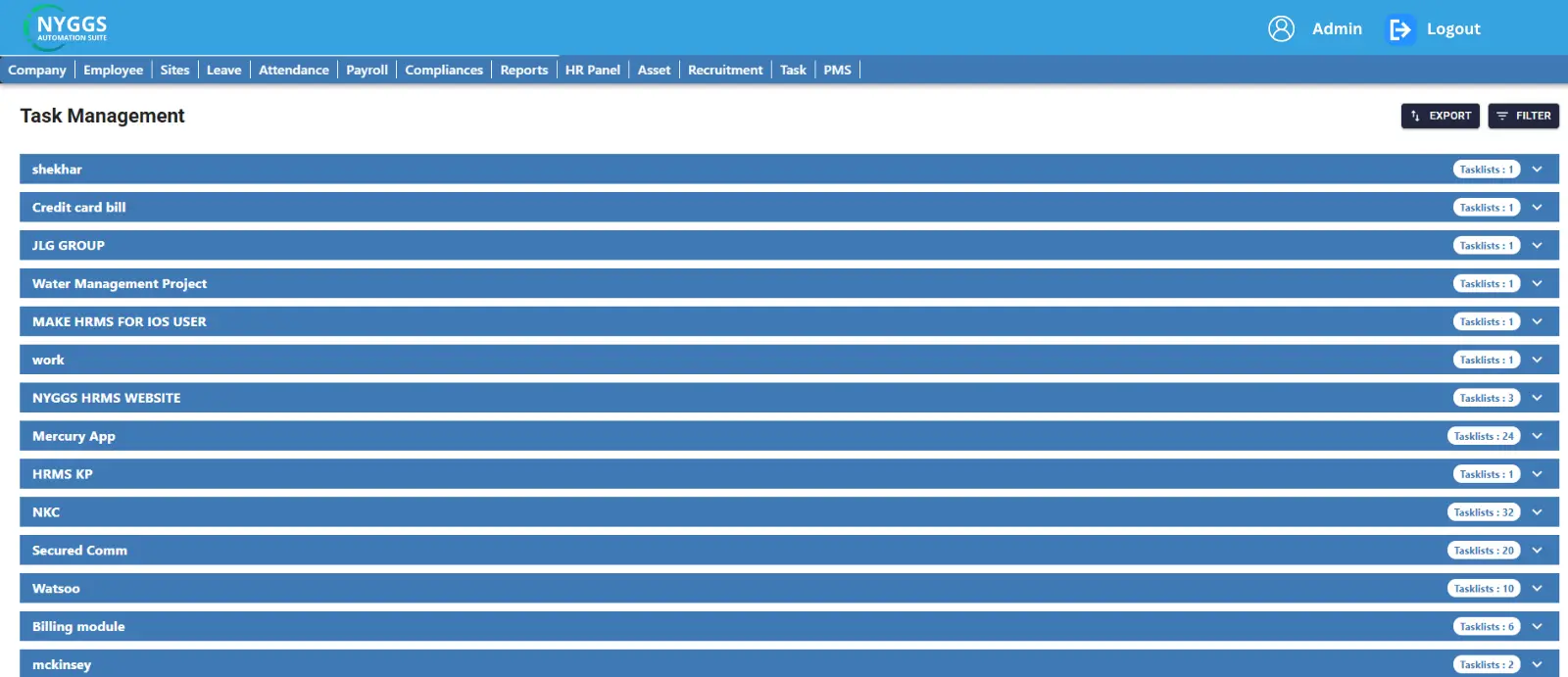The width and height of the screenshot is (1568, 677).
Task: Open the Payroll menu
Action: pos(367,70)
